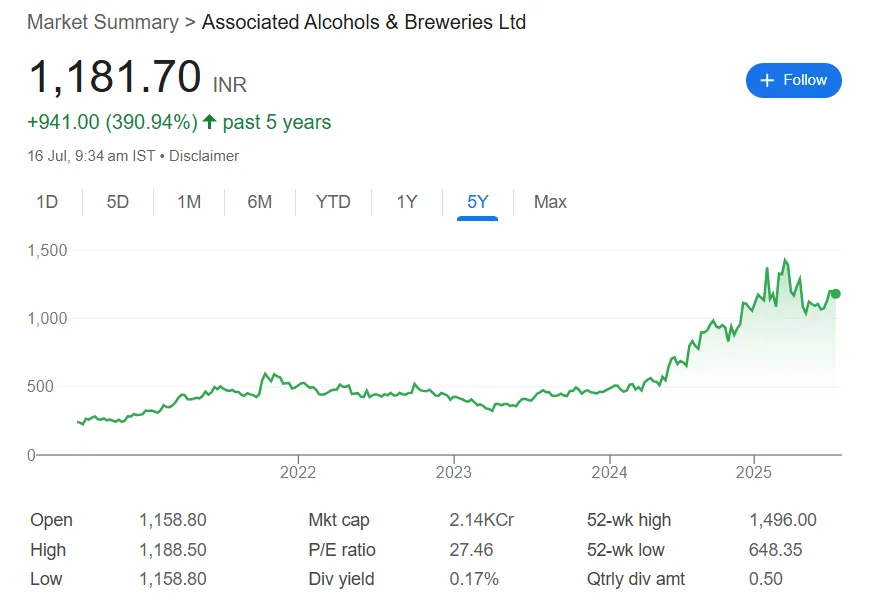Click the Qtrly div amt value 0.50
This screenshot has height=607, width=889.
(x=765, y=579)
